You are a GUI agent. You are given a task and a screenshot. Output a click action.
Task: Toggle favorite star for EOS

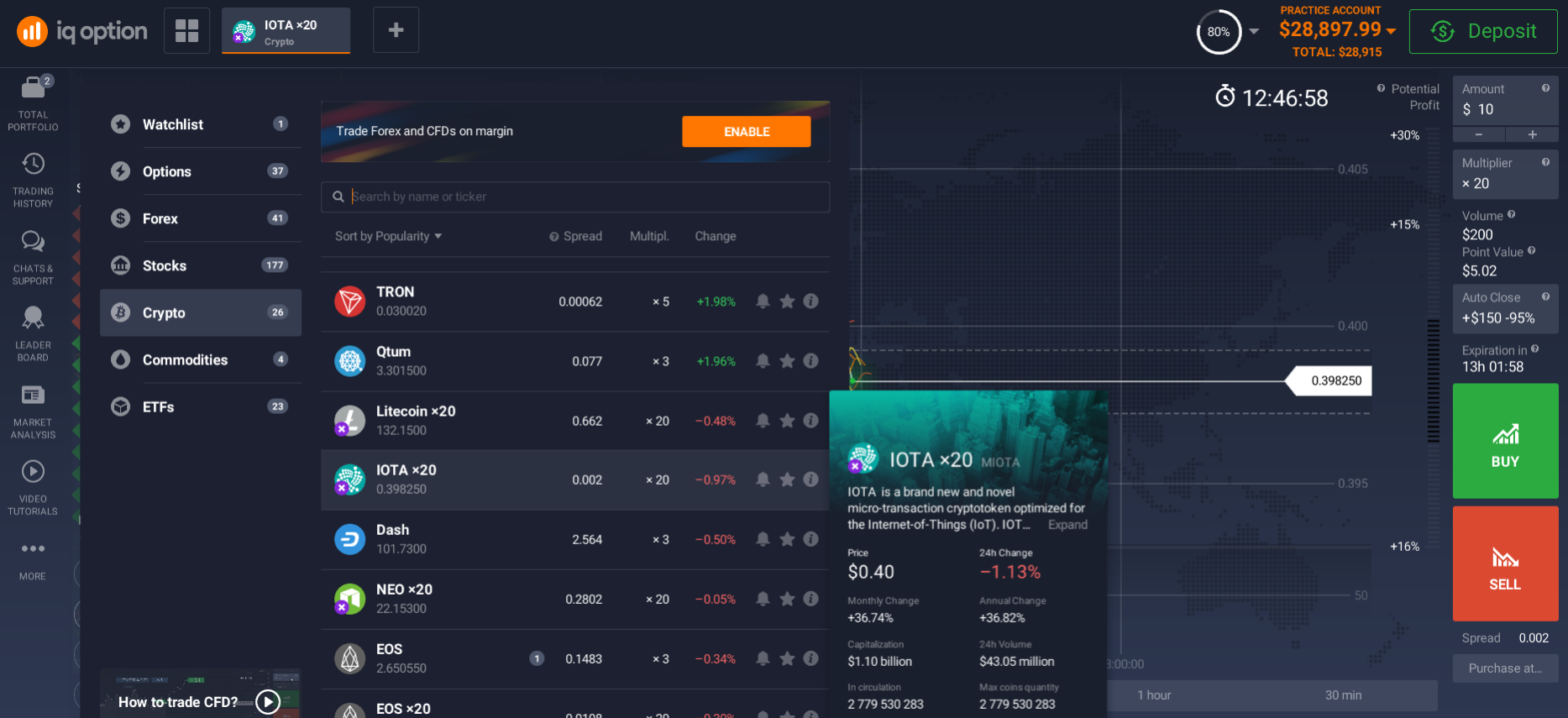[x=787, y=658]
